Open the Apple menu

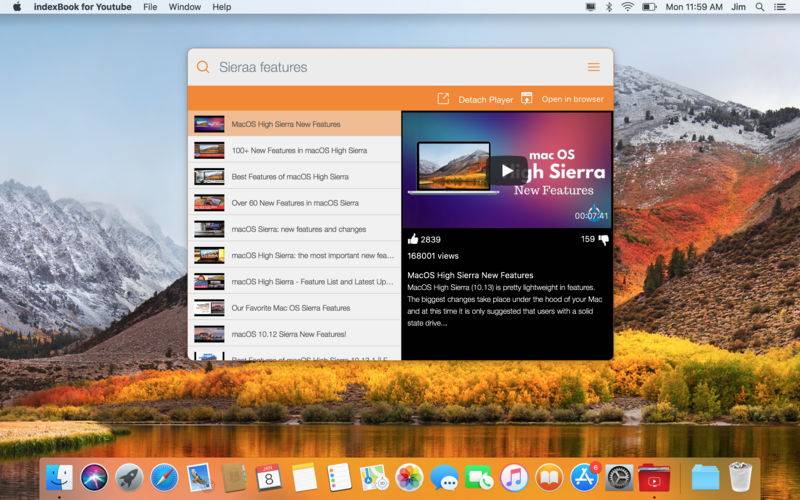17,7
